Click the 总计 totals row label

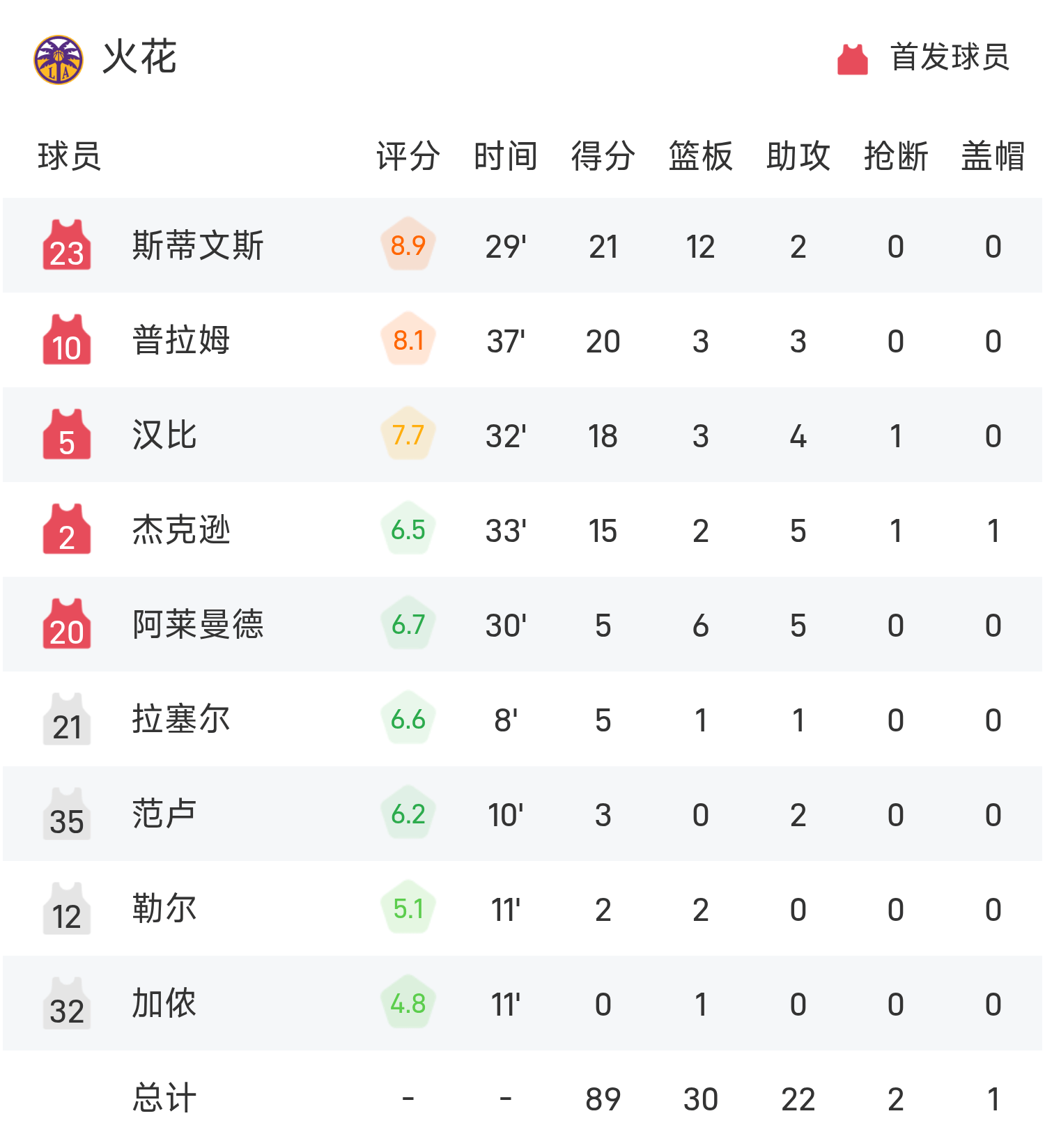pyautogui.click(x=164, y=1099)
